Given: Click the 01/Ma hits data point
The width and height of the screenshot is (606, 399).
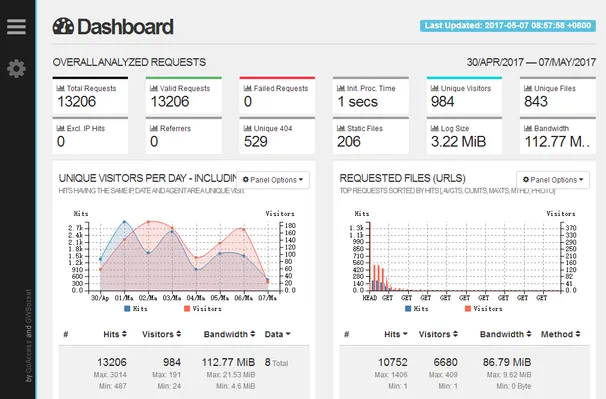Looking at the screenshot, I should coord(124,222).
